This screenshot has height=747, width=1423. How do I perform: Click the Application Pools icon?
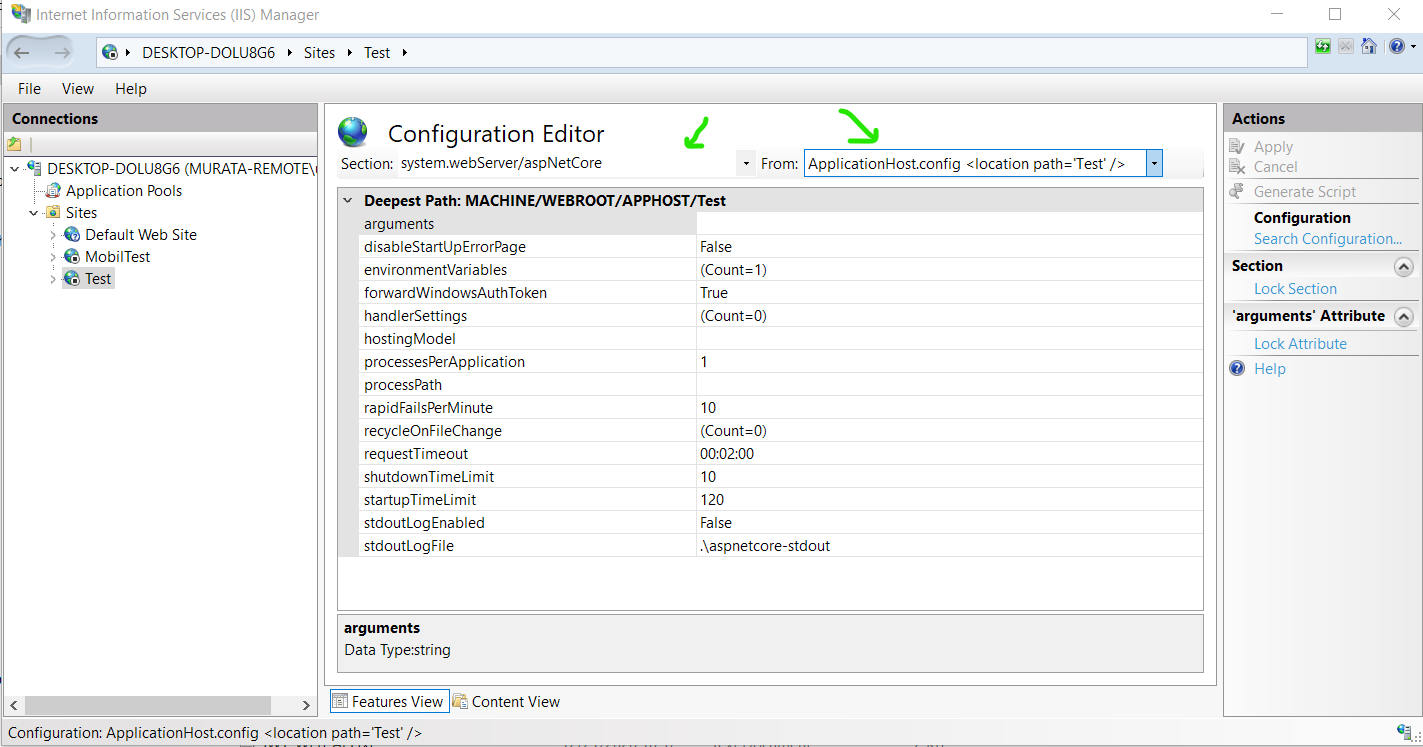(x=54, y=190)
